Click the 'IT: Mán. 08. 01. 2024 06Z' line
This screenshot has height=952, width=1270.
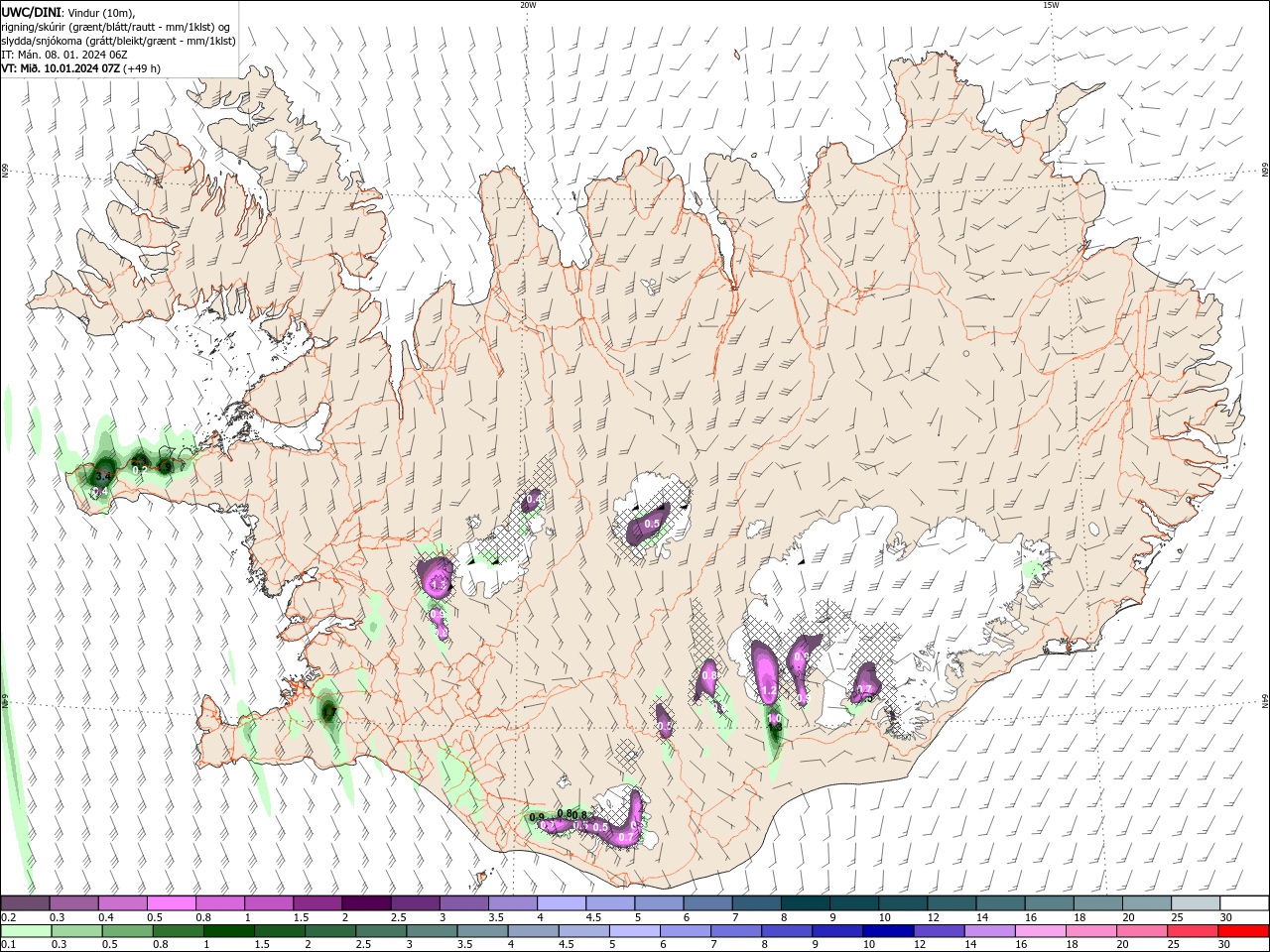(x=64, y=55)
